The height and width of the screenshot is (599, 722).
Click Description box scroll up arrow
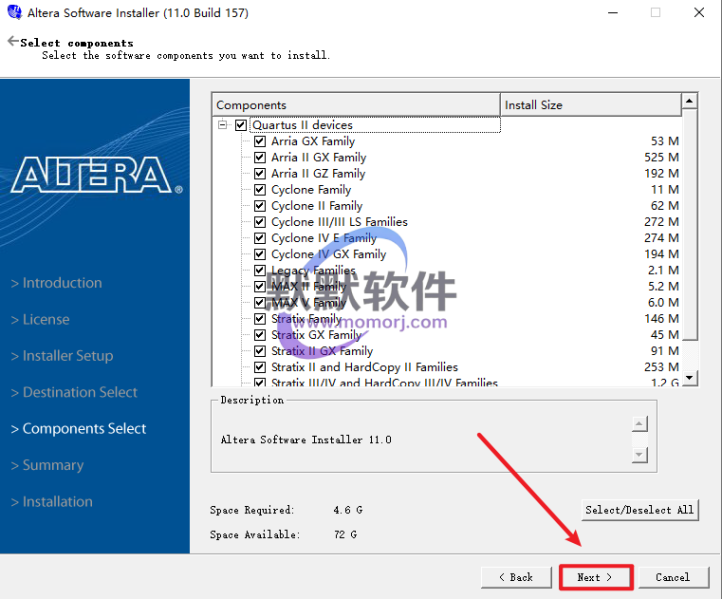tap(640, 424)
